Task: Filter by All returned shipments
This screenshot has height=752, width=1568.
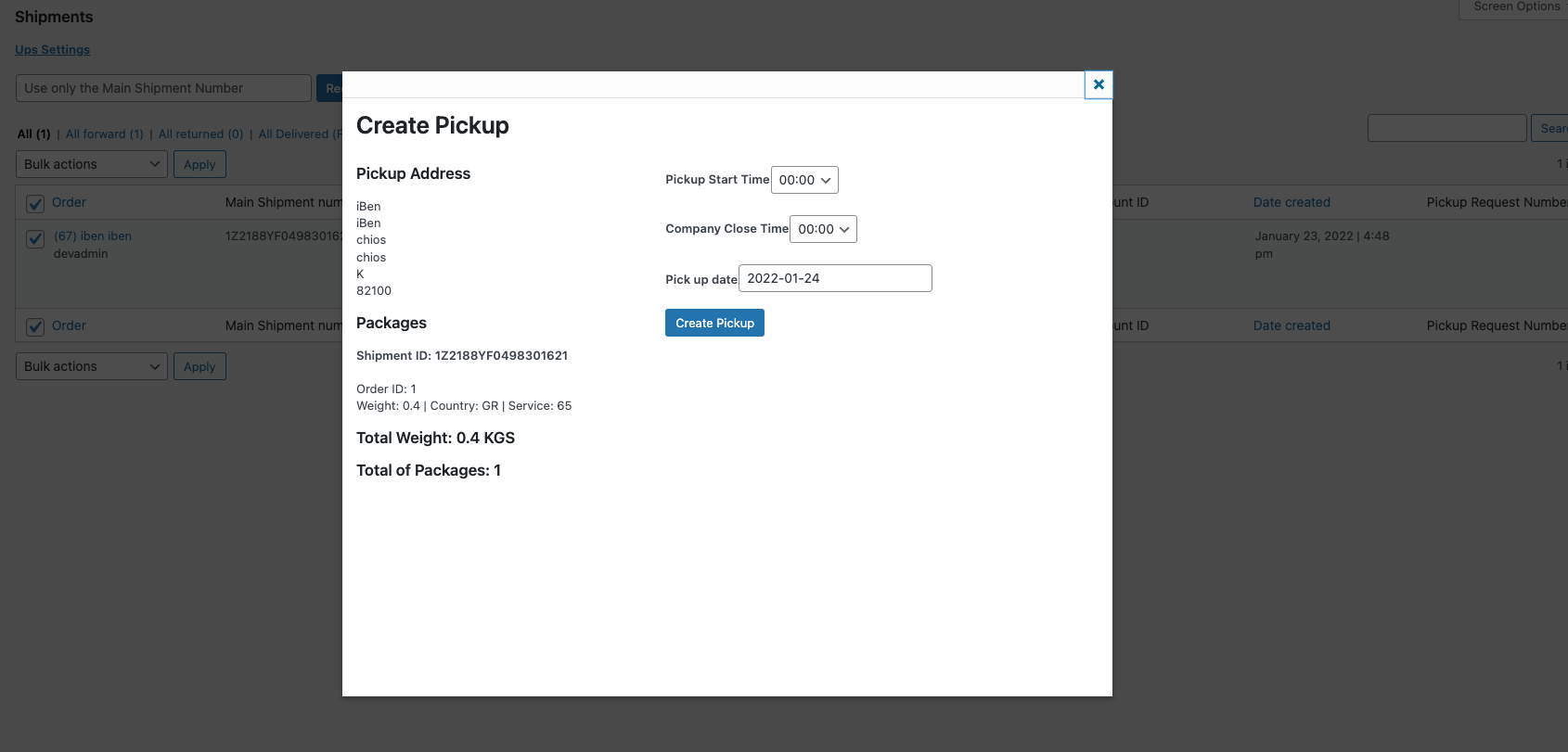Action: [x=200, y=134]
